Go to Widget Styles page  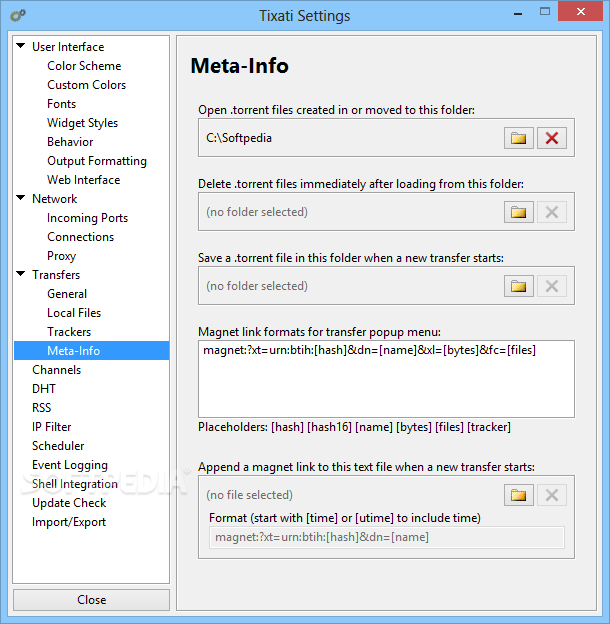82,123
